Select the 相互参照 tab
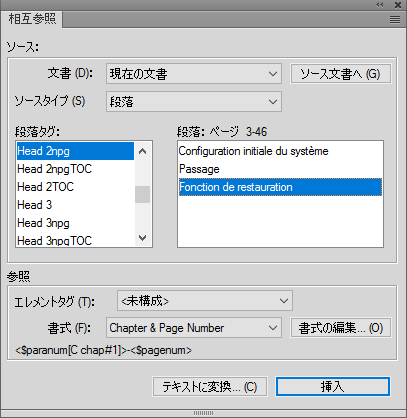 point(32,19)
